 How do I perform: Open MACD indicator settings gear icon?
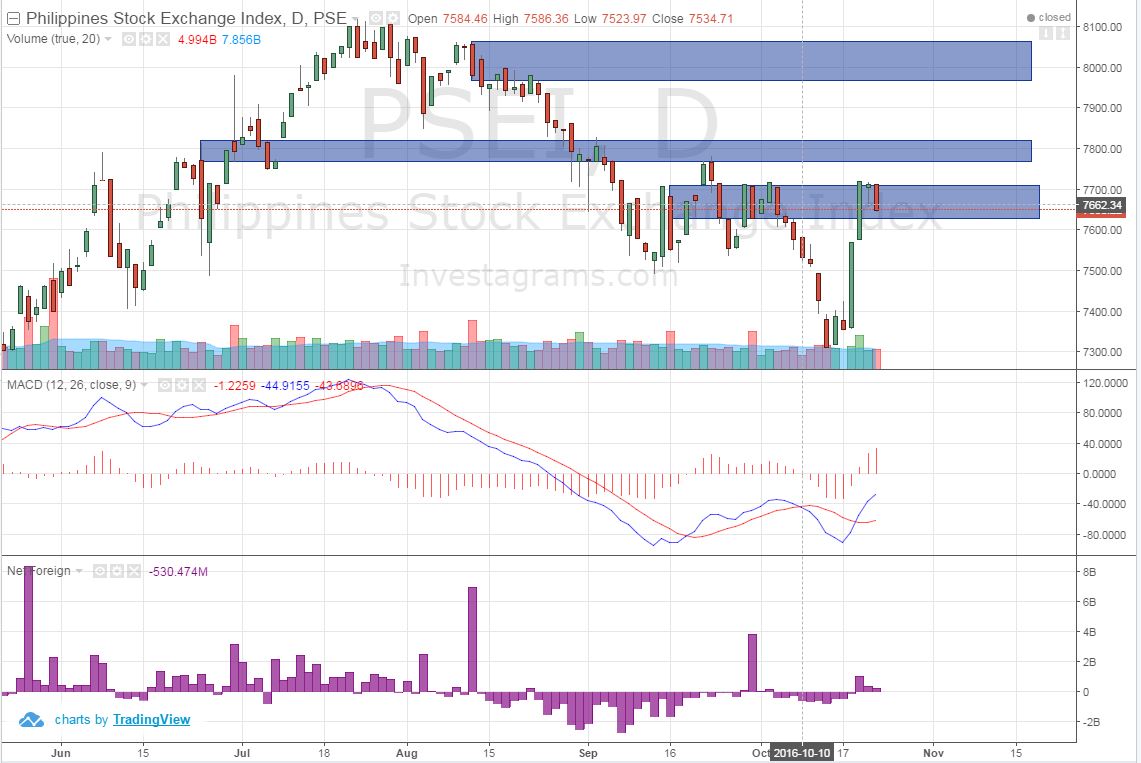pyautogui.click(x=182, y=386)
